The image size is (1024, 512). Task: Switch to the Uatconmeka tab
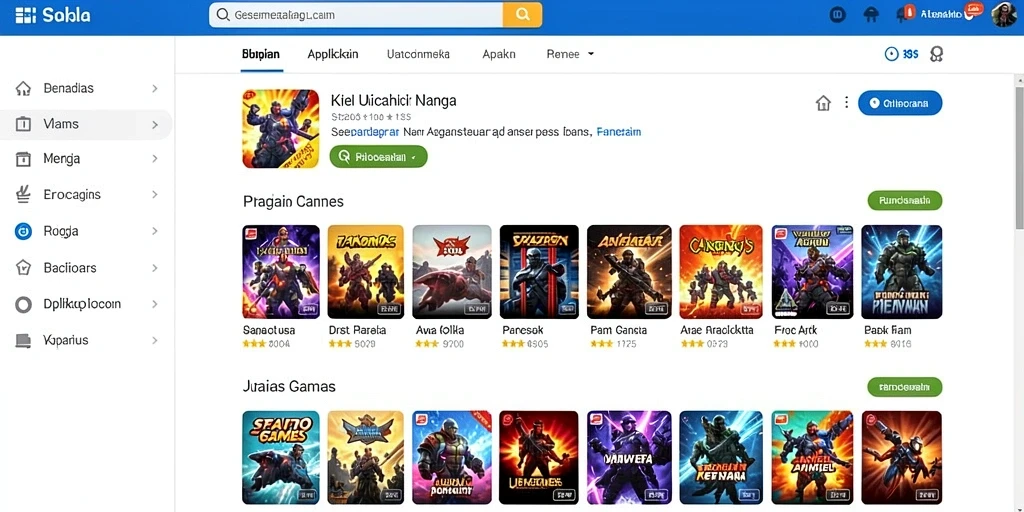point(418,54)
